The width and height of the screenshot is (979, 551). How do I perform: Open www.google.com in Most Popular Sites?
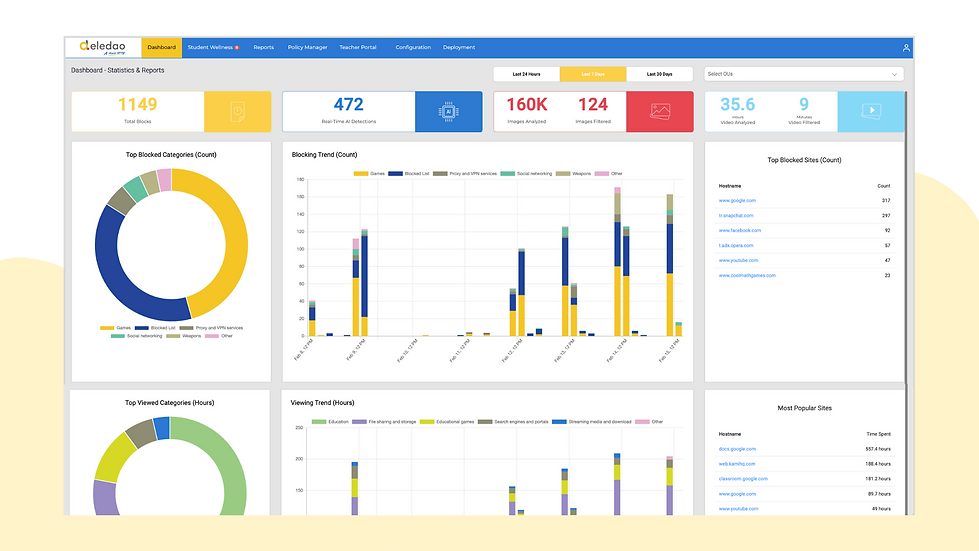(737, 494)
